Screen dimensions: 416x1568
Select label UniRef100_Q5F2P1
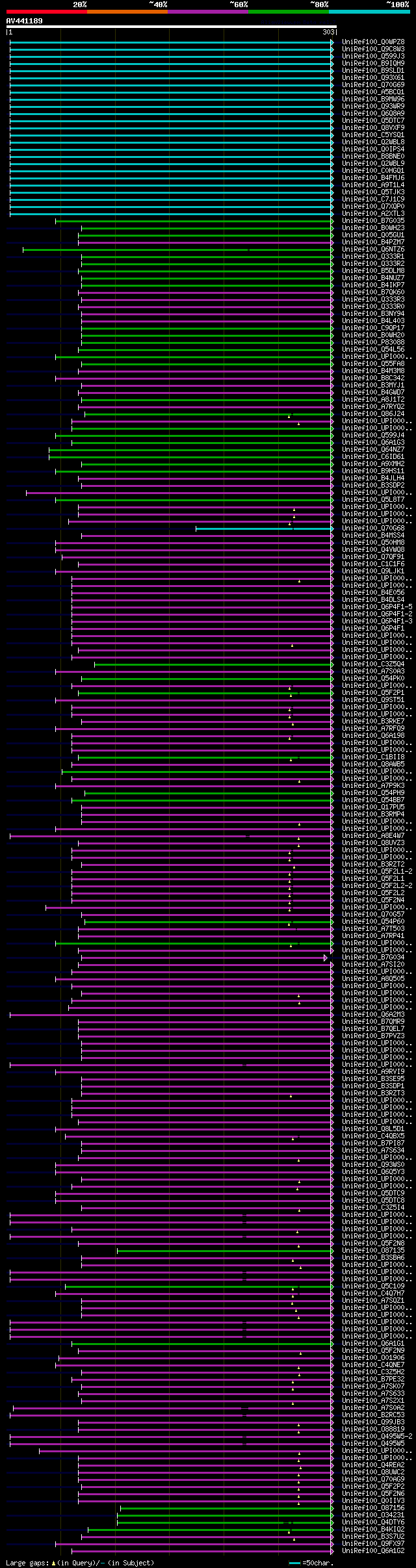[373, 692]
